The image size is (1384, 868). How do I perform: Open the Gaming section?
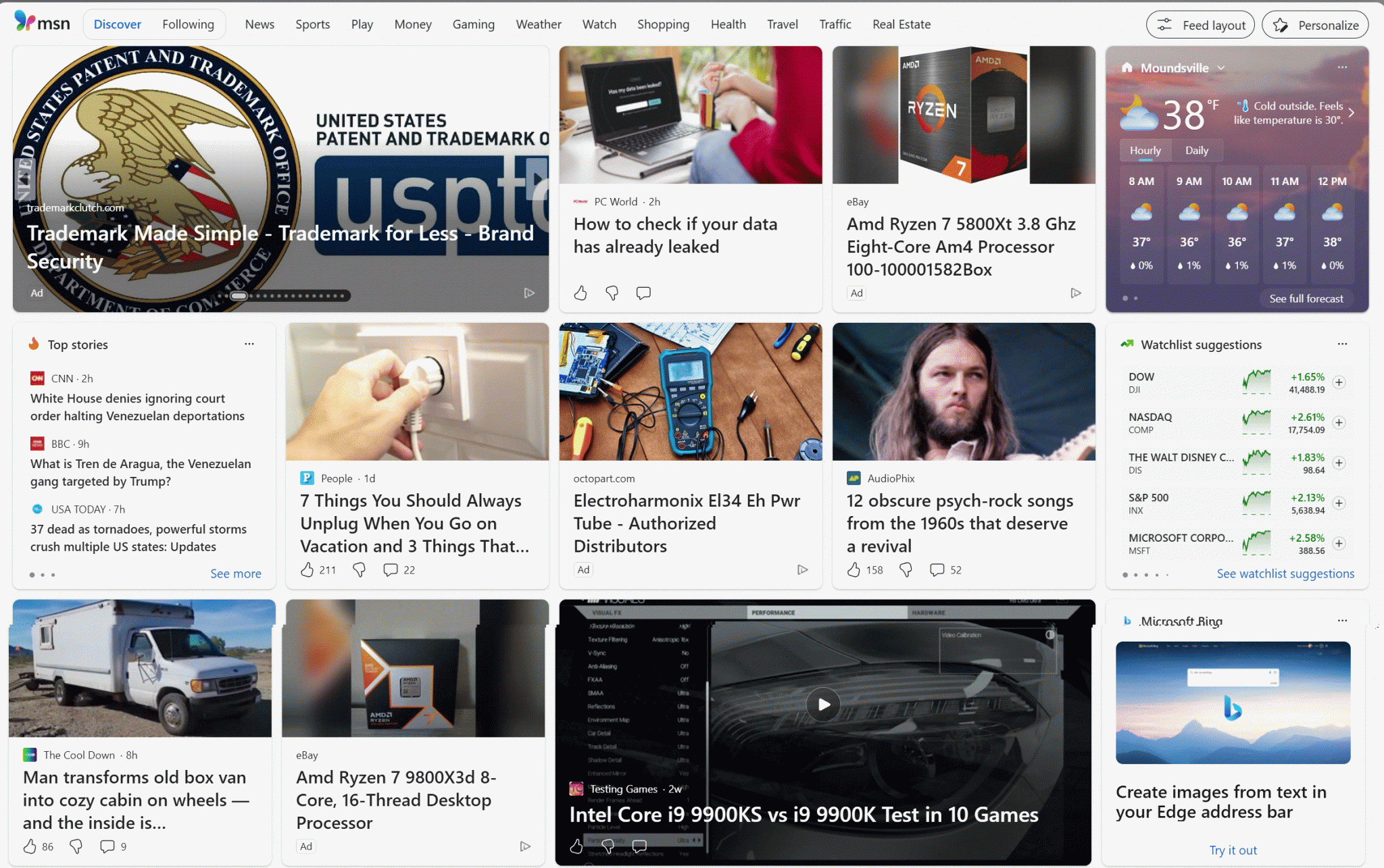[473, 24]
